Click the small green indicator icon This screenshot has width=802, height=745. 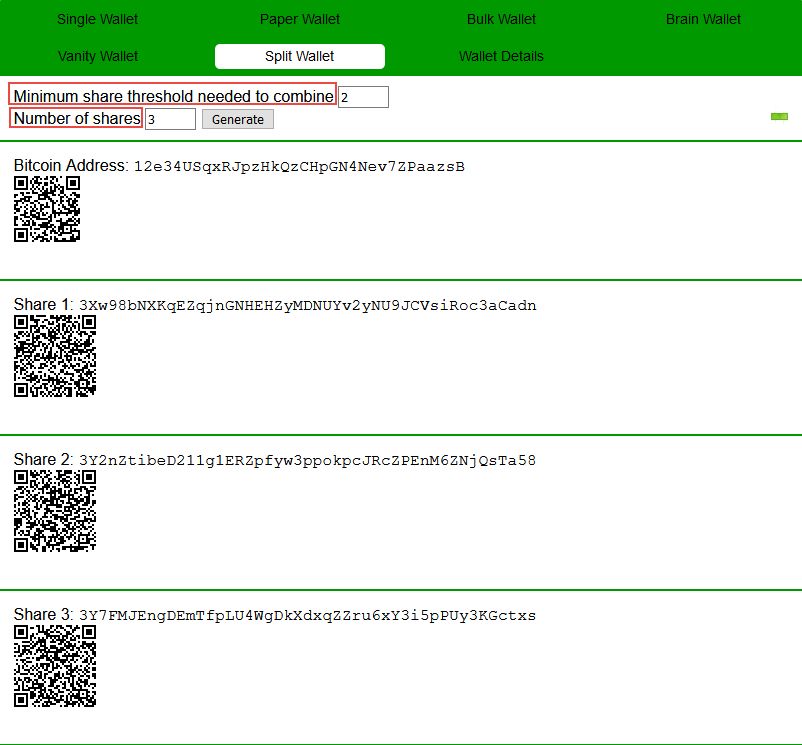click(x=779, y=117)
